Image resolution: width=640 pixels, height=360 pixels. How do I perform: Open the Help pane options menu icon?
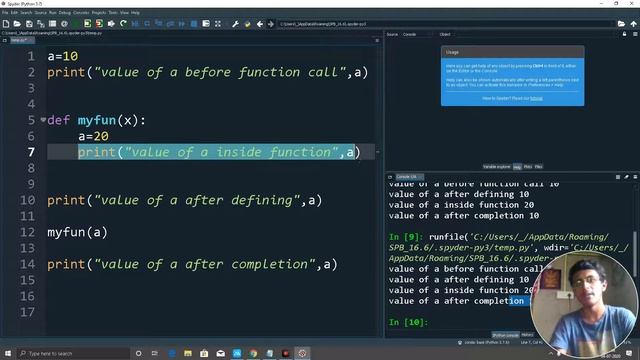pyautogui.click(x=635, y=34)
